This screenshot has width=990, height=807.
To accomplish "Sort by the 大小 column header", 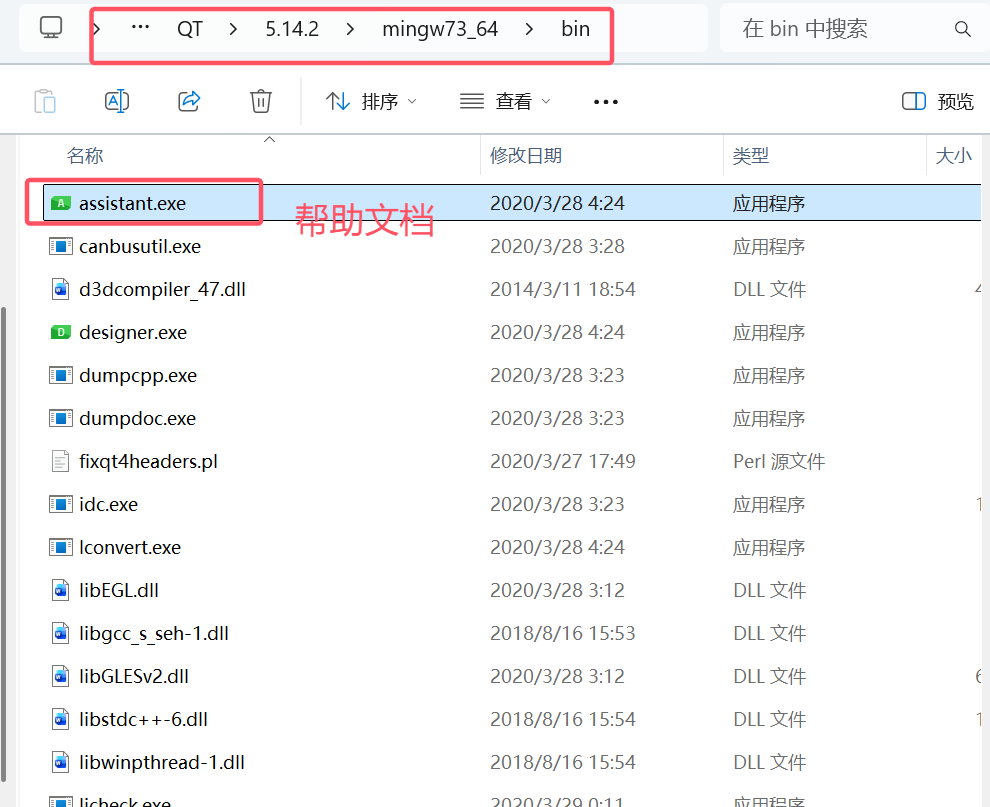I will pos(953,155).
